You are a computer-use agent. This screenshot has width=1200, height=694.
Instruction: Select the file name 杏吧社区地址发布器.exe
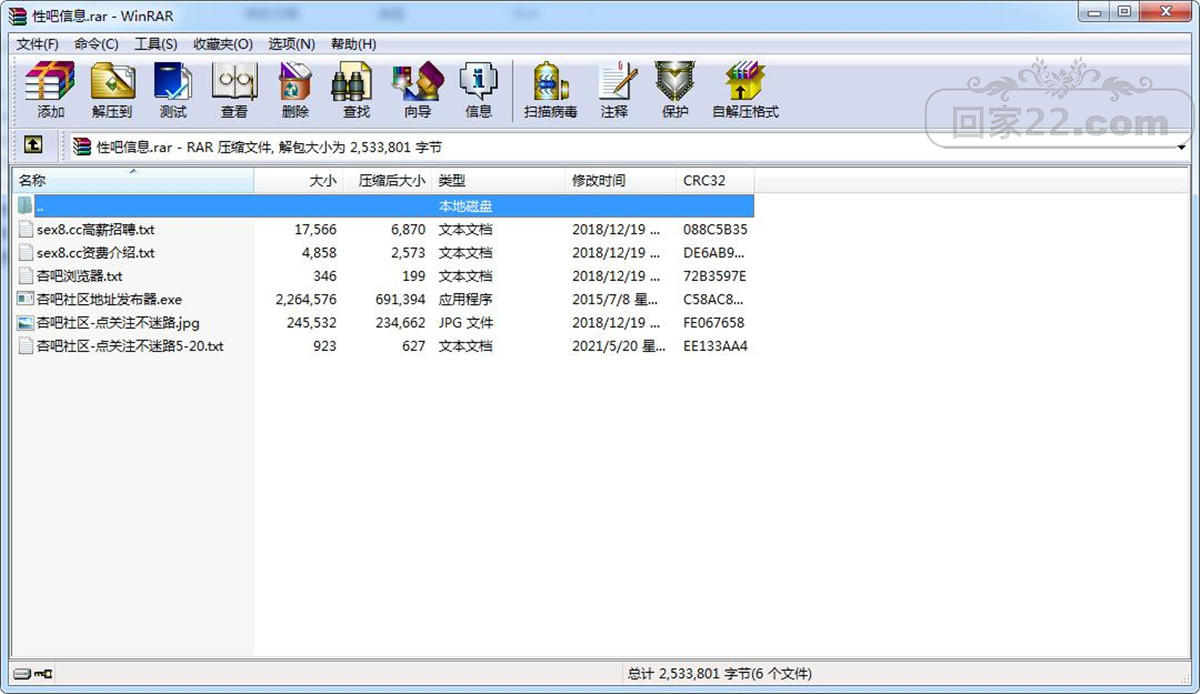110,299
